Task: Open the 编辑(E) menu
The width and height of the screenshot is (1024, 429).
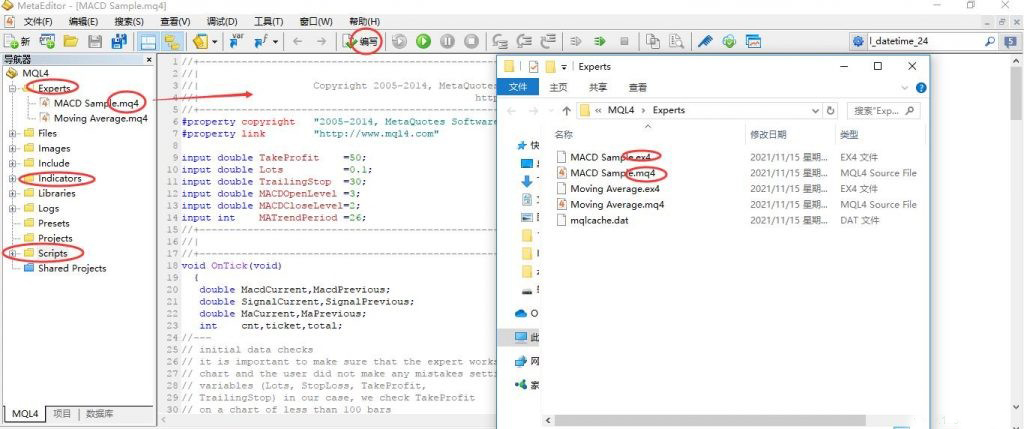Action: pos(84,22)
